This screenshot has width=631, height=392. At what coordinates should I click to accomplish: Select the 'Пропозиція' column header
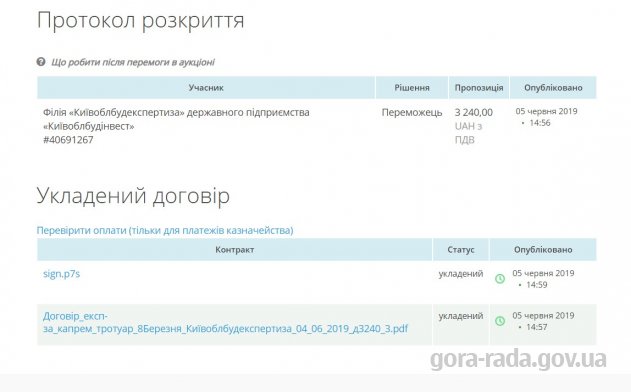coord(479,88)
